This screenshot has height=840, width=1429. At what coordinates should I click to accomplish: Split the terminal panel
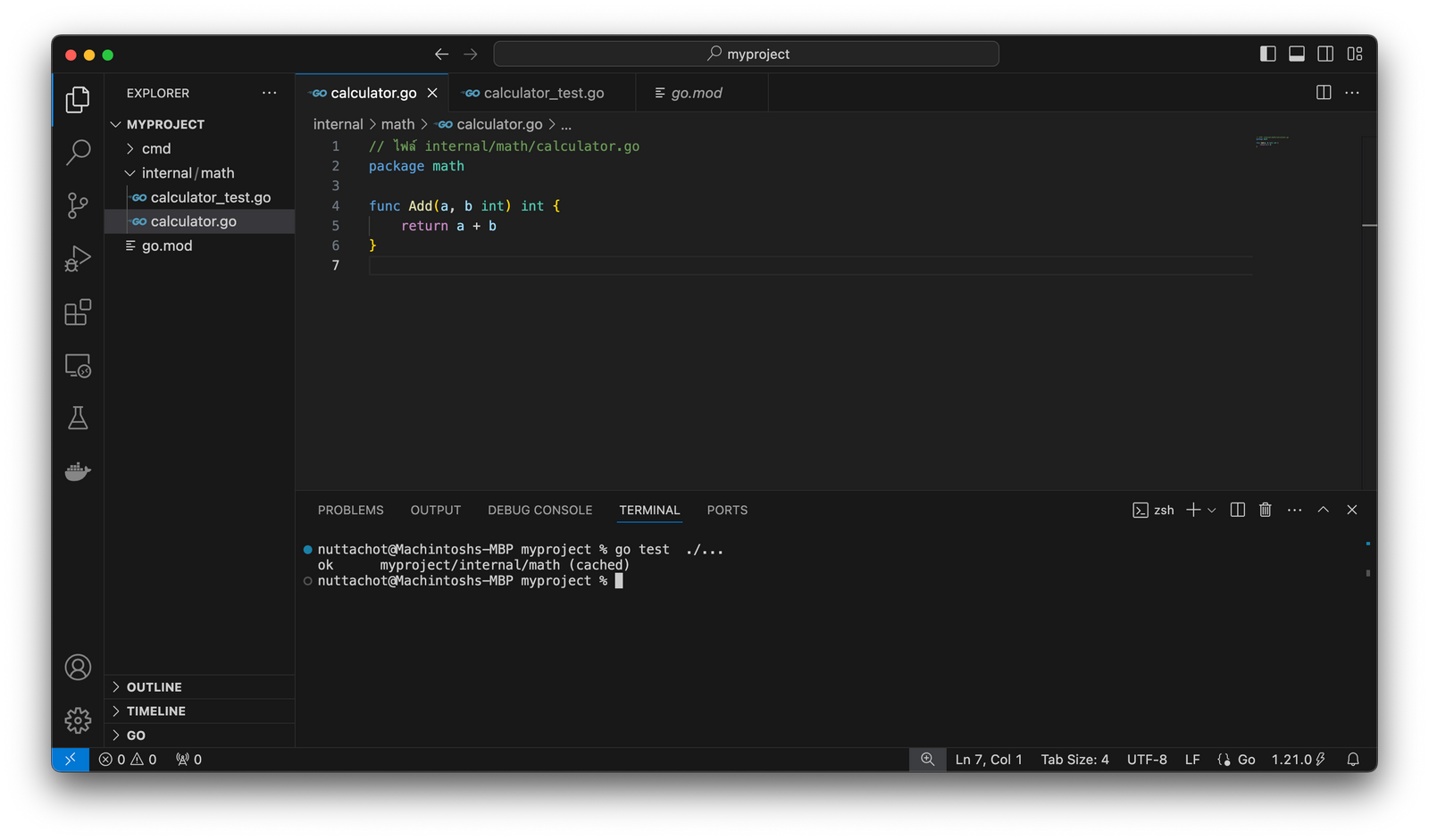pyautogui.click(x=1237, y=510)
